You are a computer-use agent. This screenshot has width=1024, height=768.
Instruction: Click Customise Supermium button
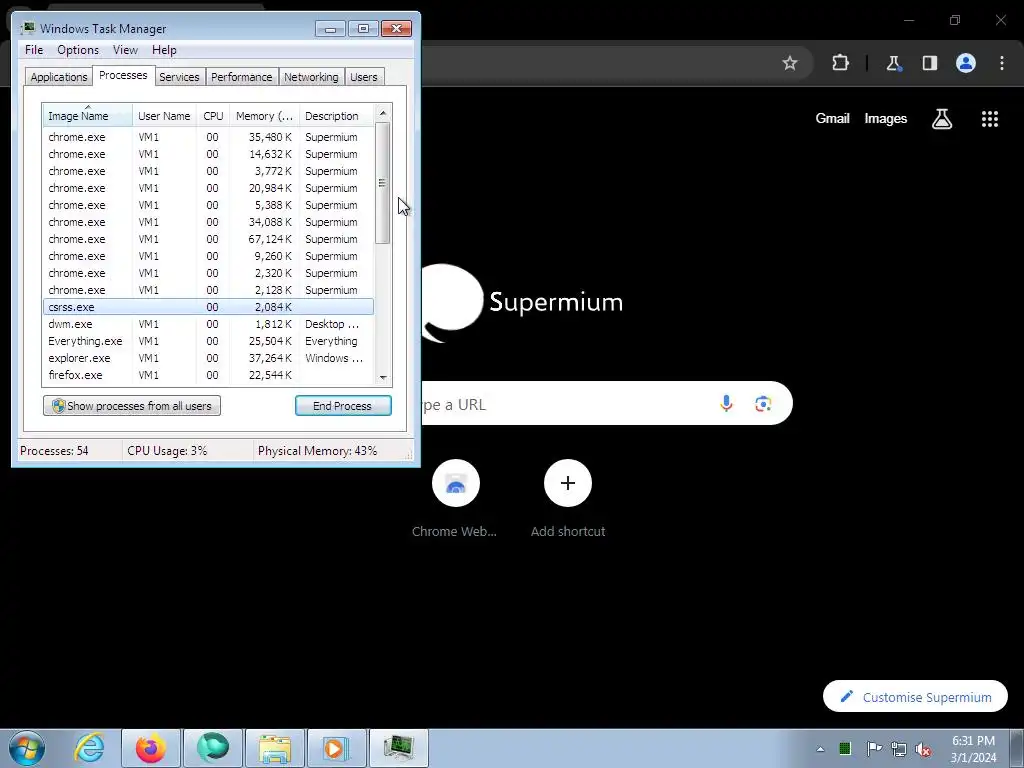[915, 697]
